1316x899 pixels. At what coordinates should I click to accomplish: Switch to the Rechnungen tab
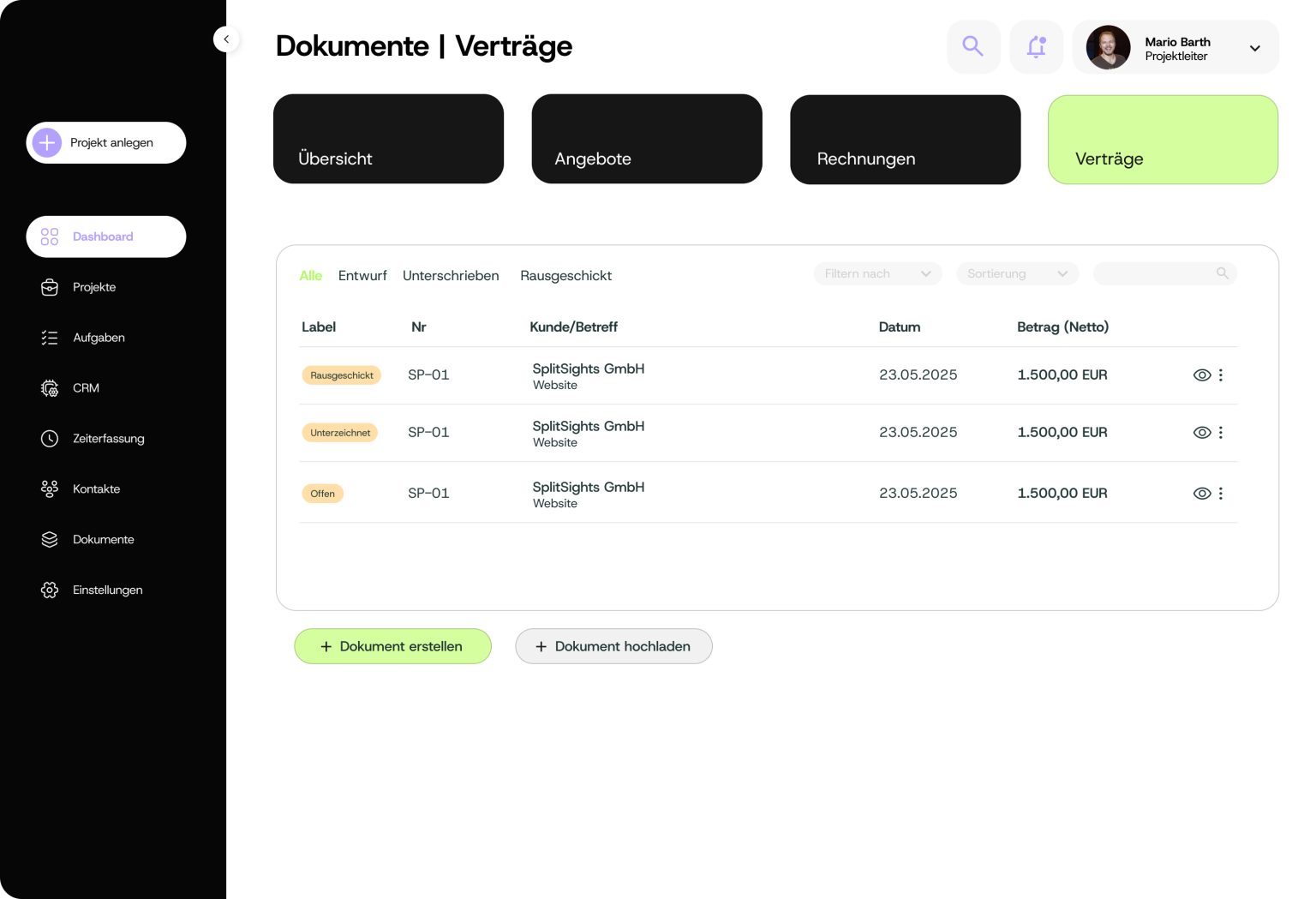[905, 140]
